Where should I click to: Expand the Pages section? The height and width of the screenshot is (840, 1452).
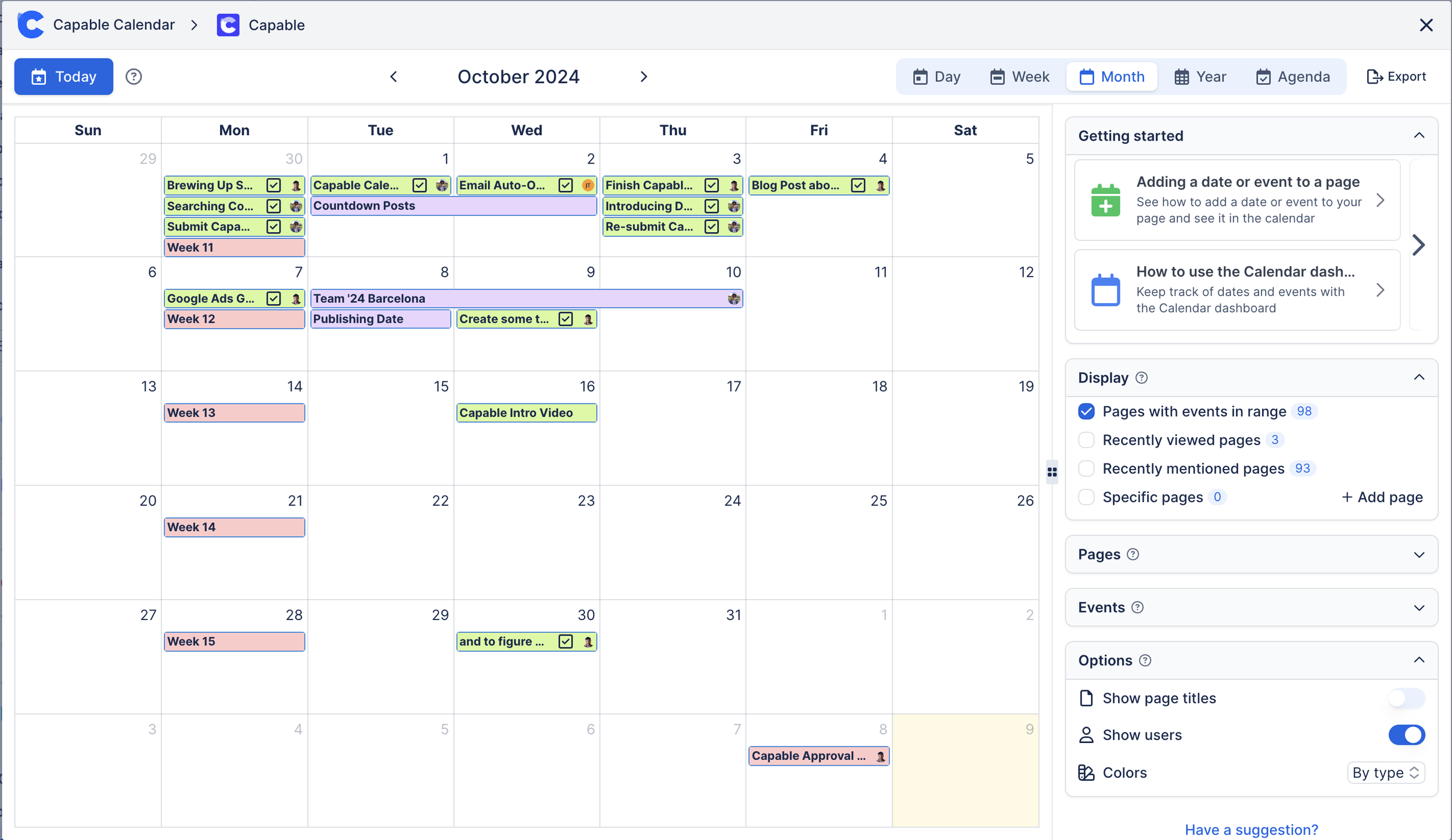[x=1419, y=554]
